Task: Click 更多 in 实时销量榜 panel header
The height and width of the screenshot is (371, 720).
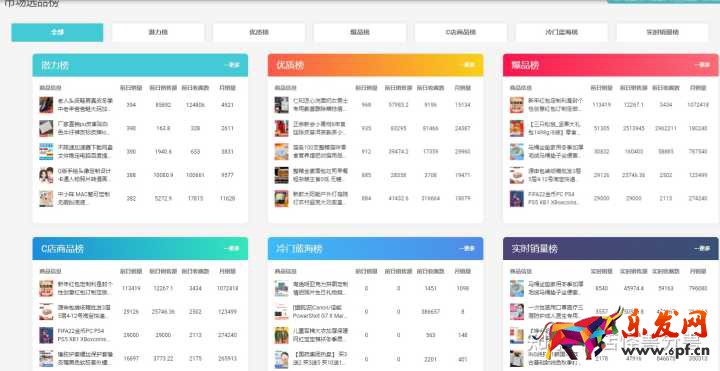Action: point(702,248)
